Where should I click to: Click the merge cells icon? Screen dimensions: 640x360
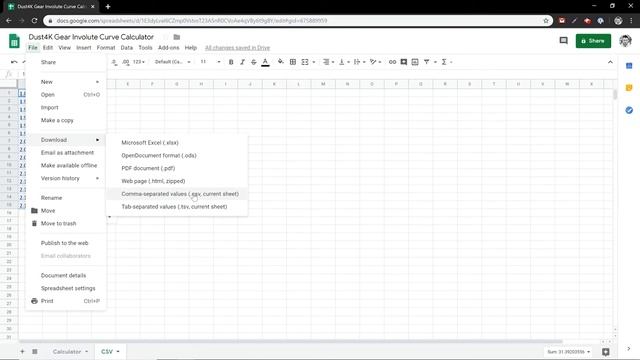click(x=305, y=62)
